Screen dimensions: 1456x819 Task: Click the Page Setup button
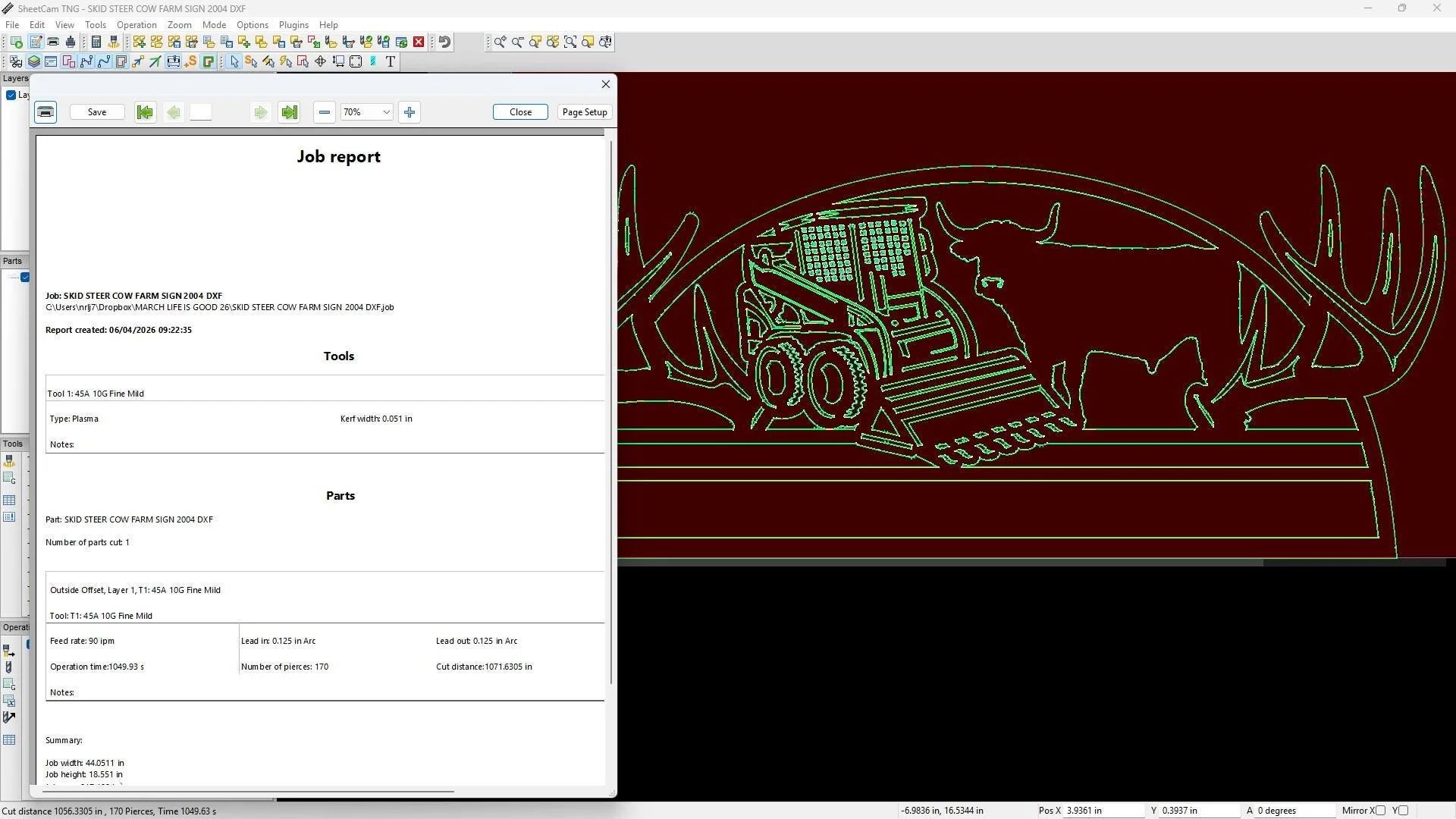pos(585,112)
